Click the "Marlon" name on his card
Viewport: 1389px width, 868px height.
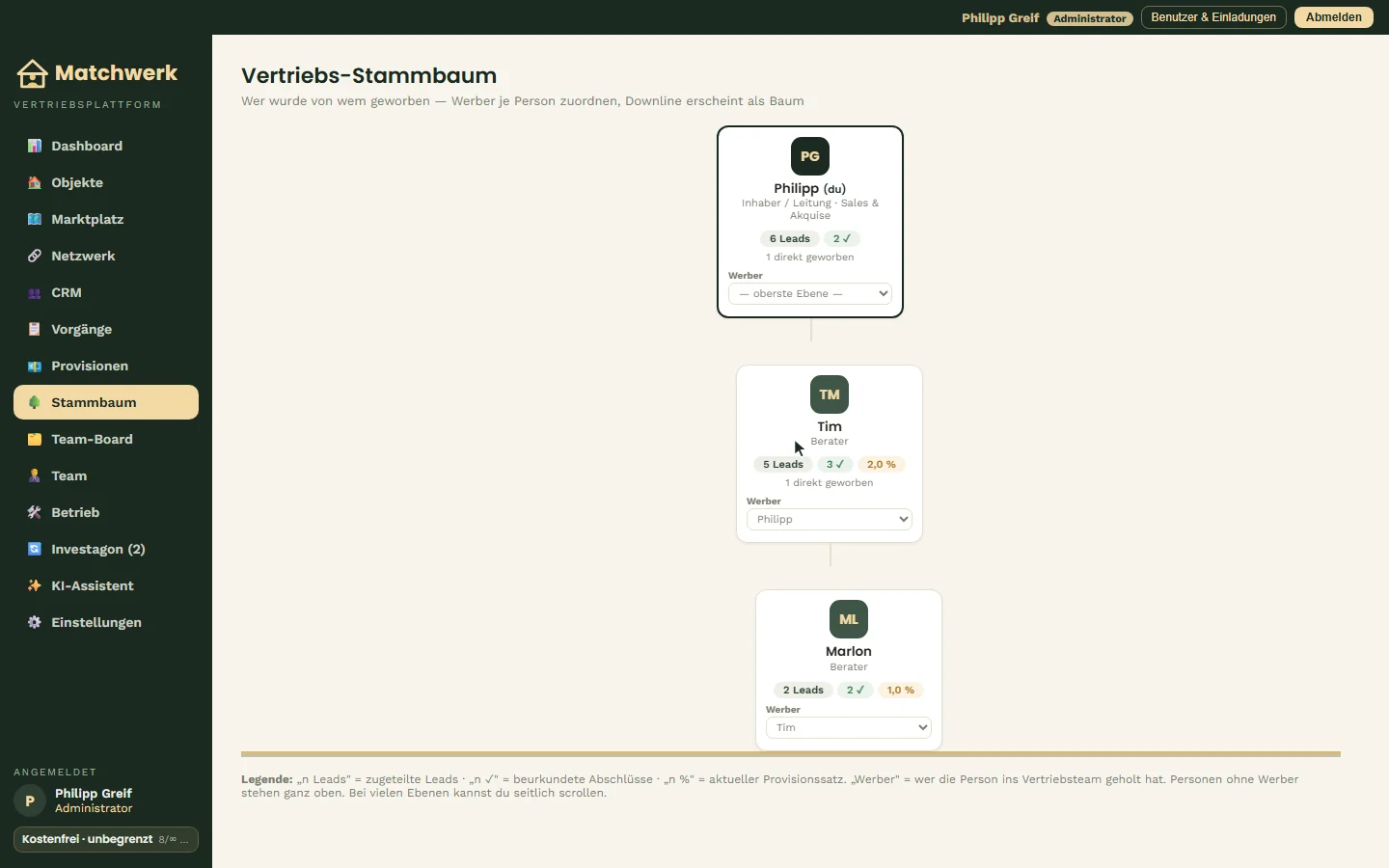click(x=849, y=651)
